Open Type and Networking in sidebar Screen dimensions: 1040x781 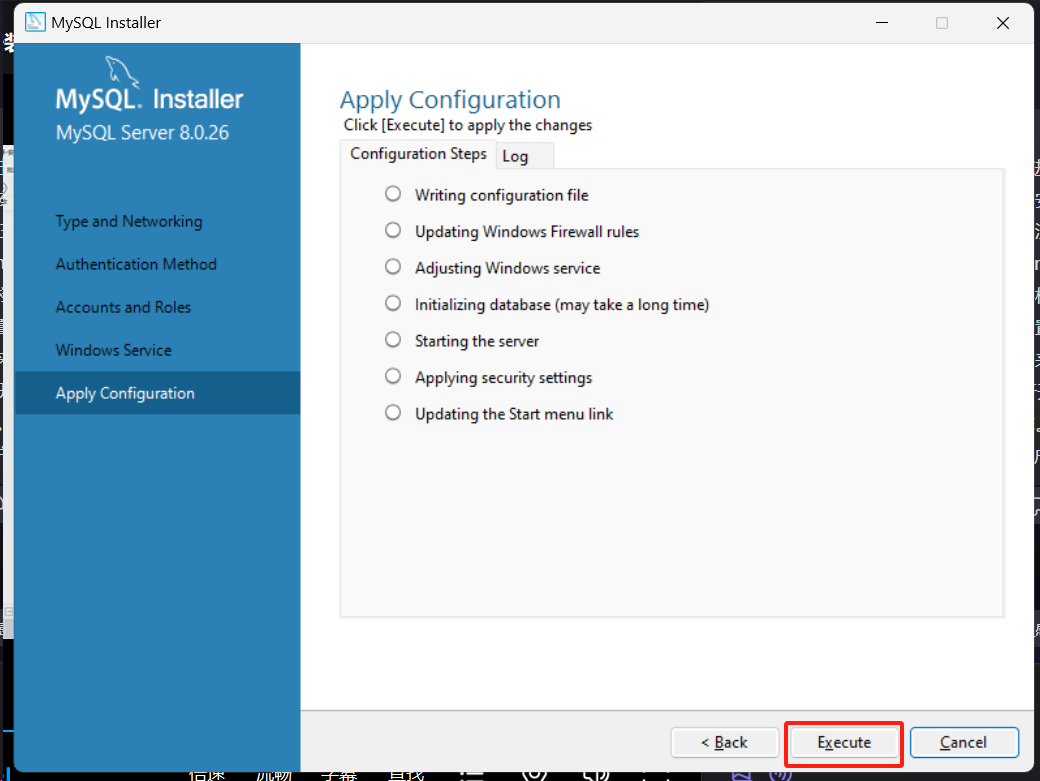click(129, 221)
